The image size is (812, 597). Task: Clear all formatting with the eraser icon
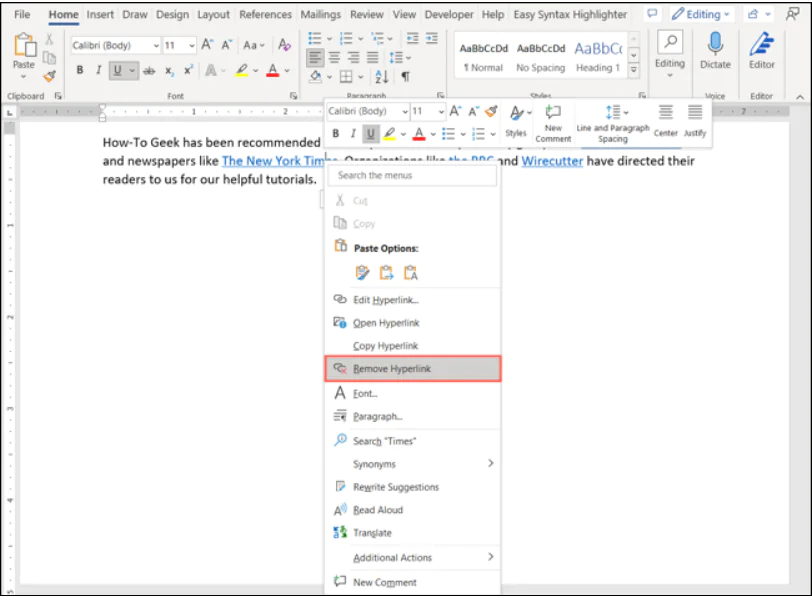(283, 45)
